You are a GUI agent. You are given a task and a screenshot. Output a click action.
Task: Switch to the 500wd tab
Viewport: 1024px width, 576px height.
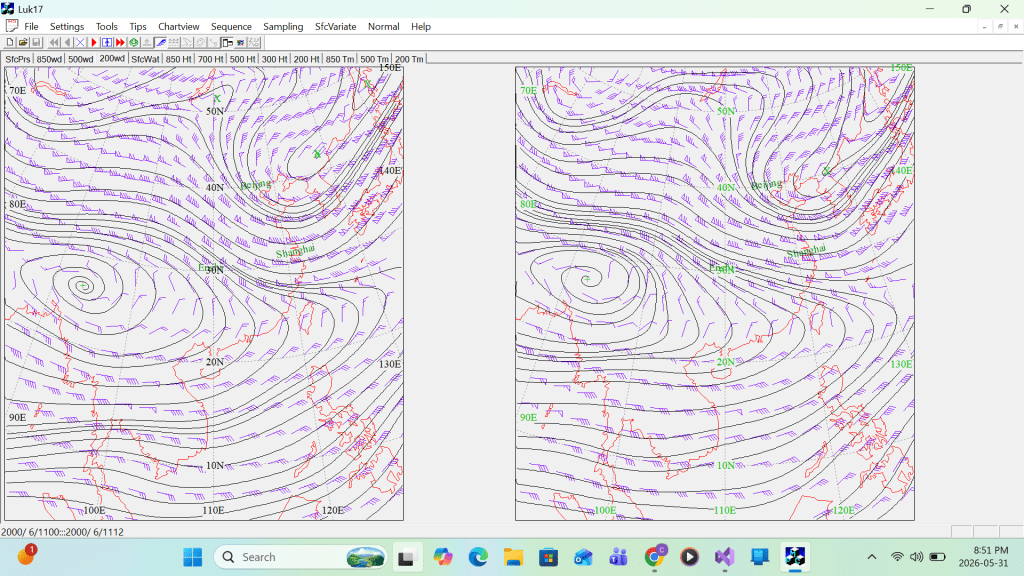pos(80,59)
